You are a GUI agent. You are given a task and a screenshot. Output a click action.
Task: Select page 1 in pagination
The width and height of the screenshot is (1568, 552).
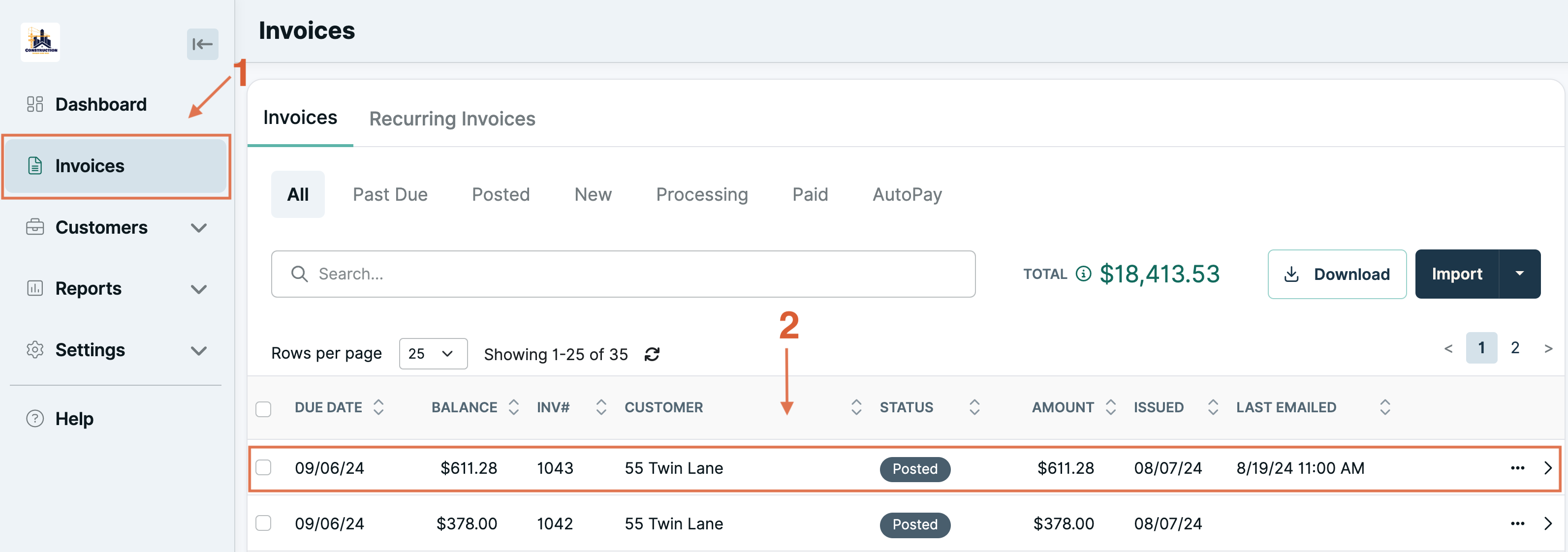tap(1481, 348)
